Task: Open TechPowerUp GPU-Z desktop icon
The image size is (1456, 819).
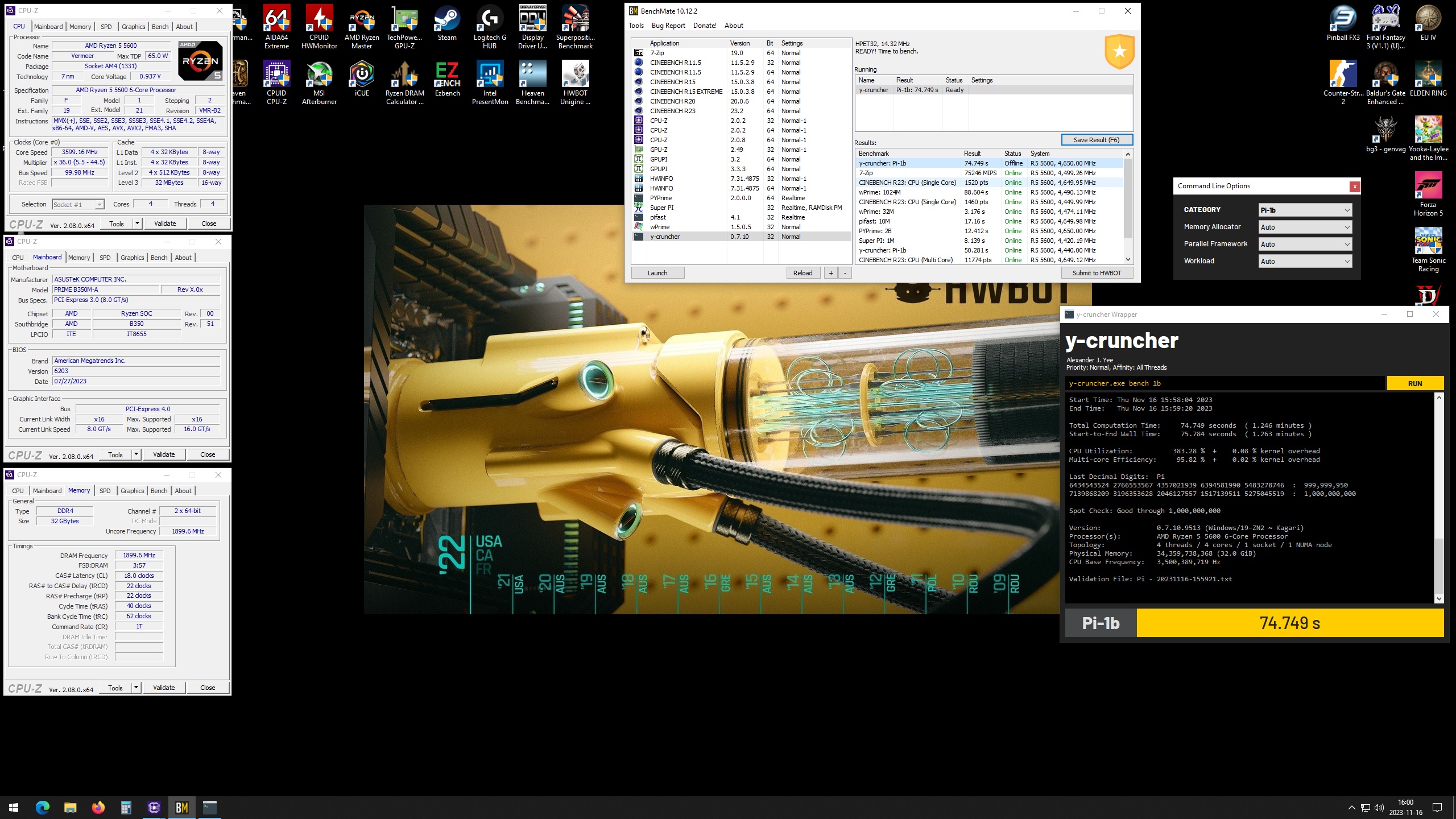Action: click(x=404, y=26)
